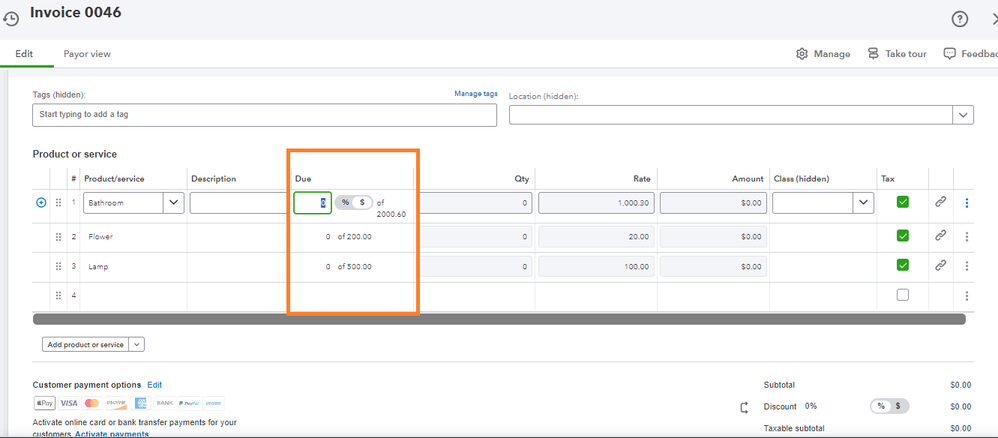
Task: Expand the Add product or service arrow
Action: click(137, 344)
